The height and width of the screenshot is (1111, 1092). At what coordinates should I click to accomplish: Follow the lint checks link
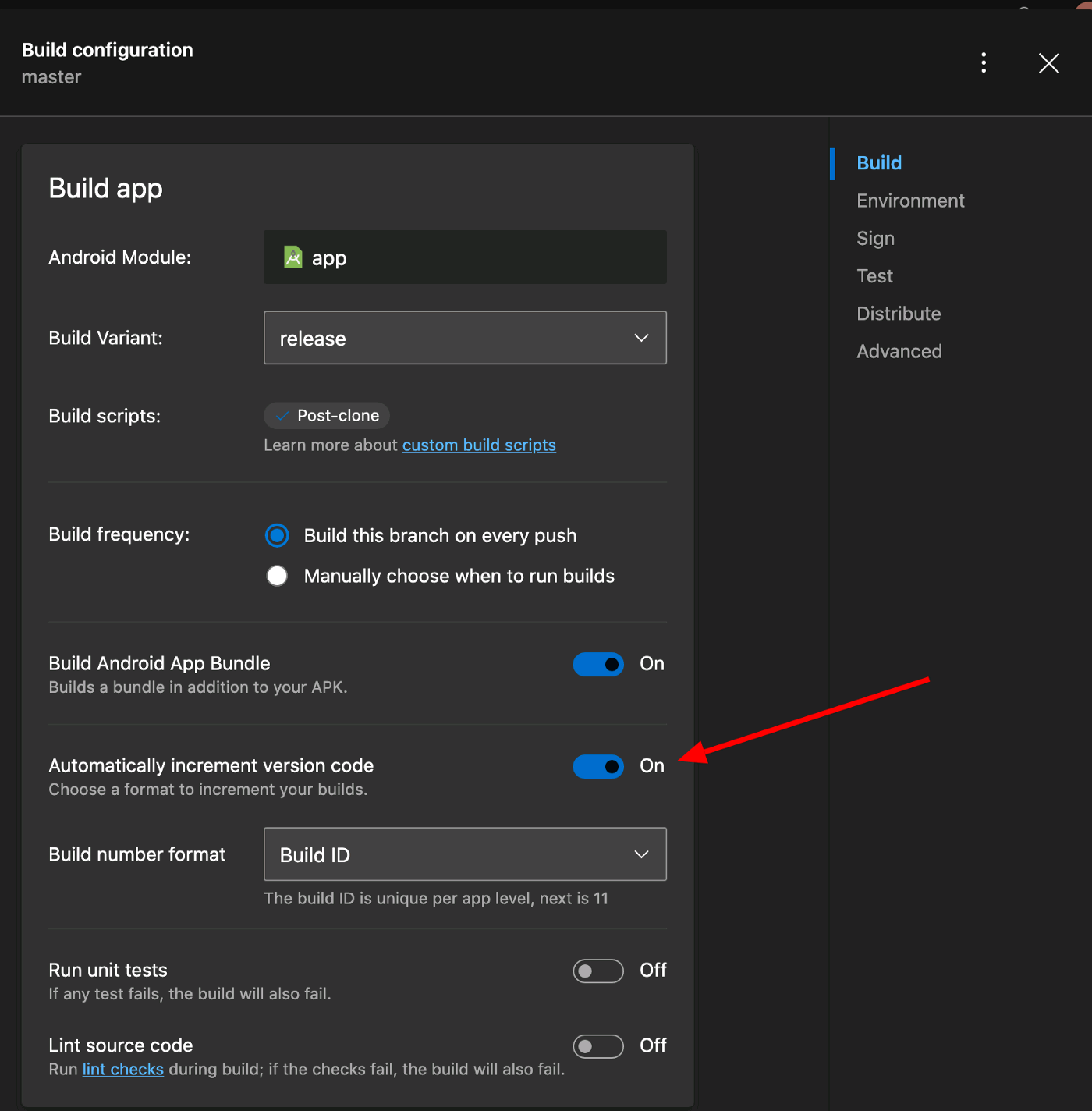tap(123, 1069)
